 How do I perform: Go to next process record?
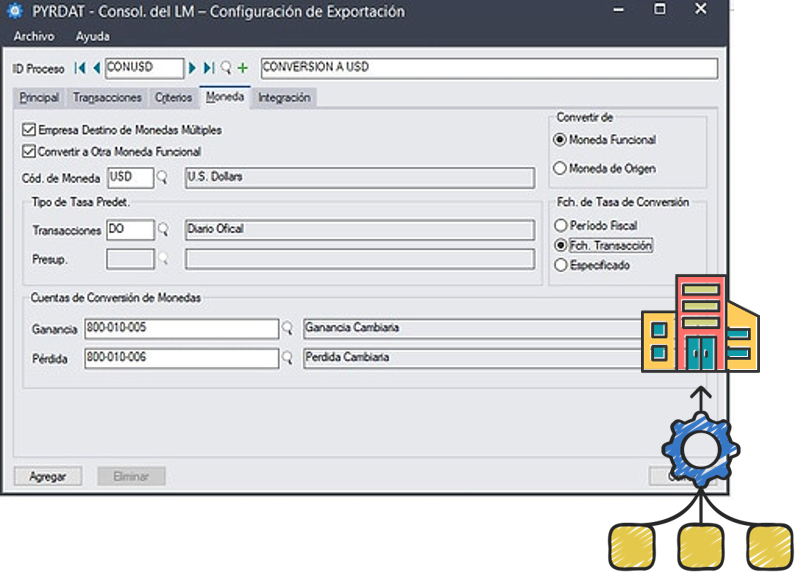tap(192, 68)
